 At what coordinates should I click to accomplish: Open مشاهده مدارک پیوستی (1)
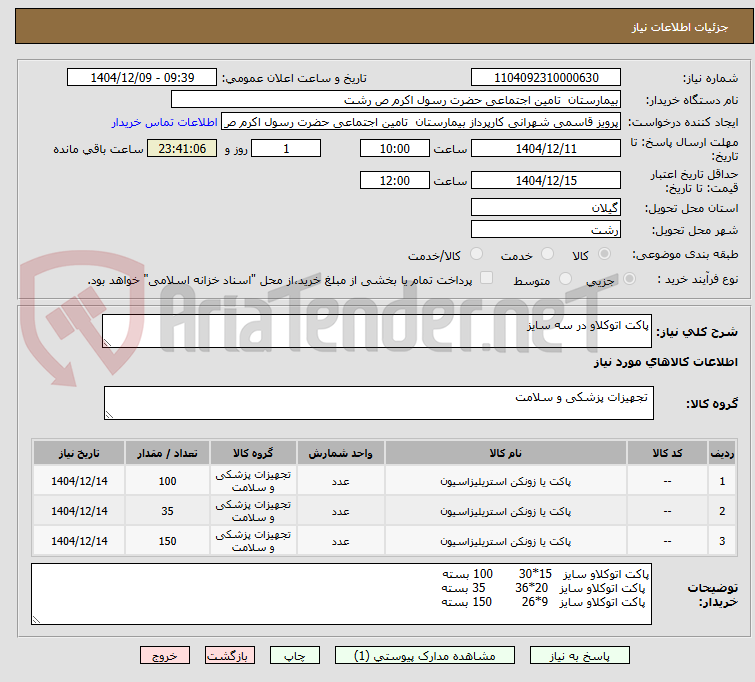[425, 656]
